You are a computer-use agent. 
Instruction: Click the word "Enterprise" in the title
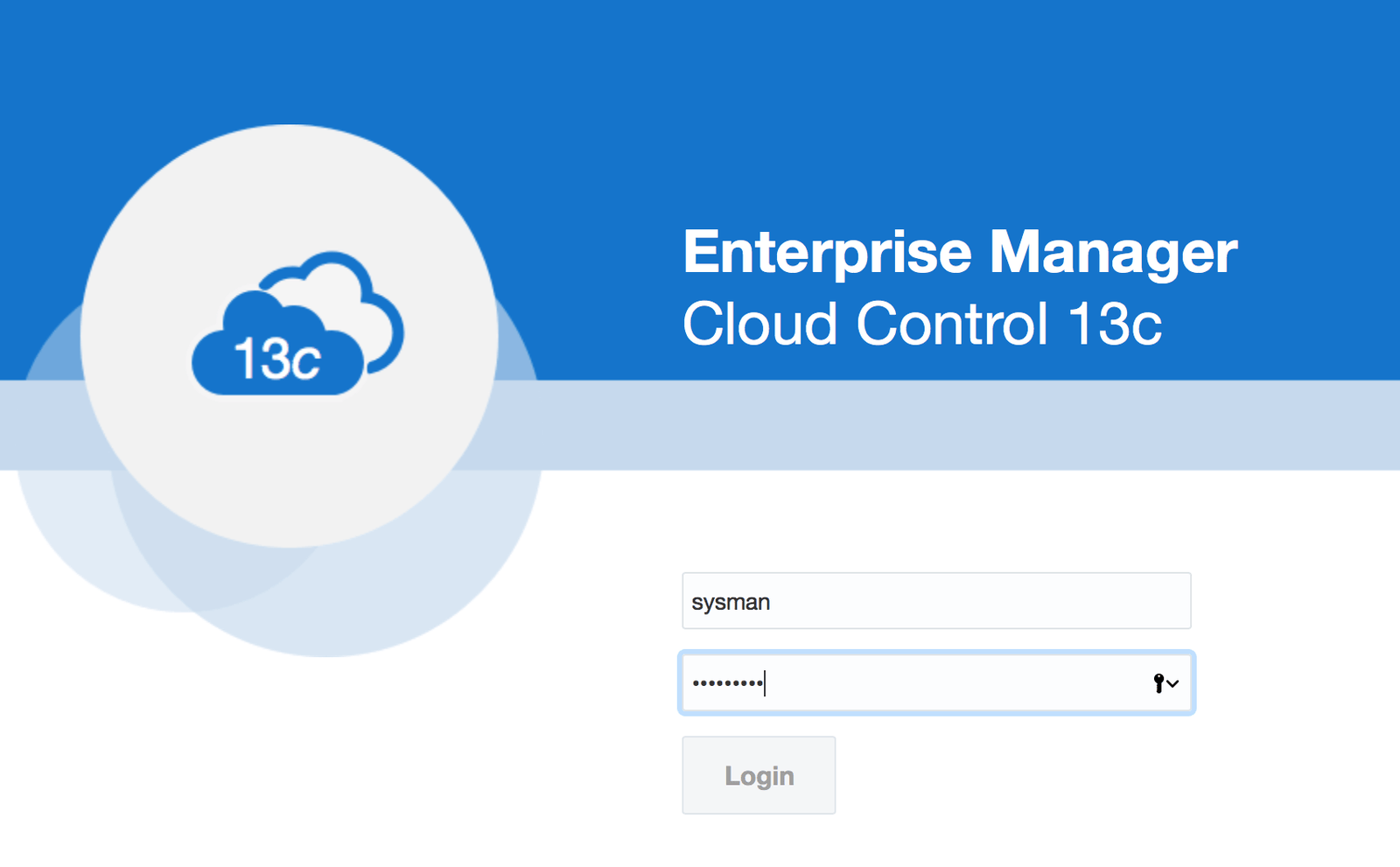click(x=827, y=252)
